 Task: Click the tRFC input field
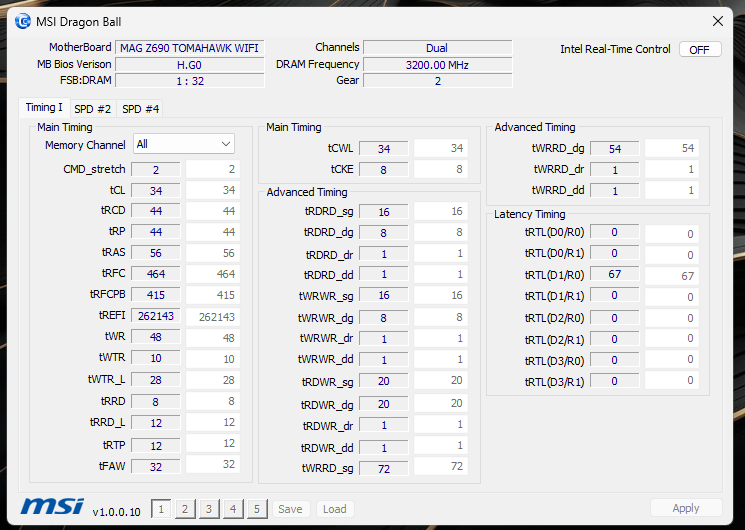click(x=156, y=274)
